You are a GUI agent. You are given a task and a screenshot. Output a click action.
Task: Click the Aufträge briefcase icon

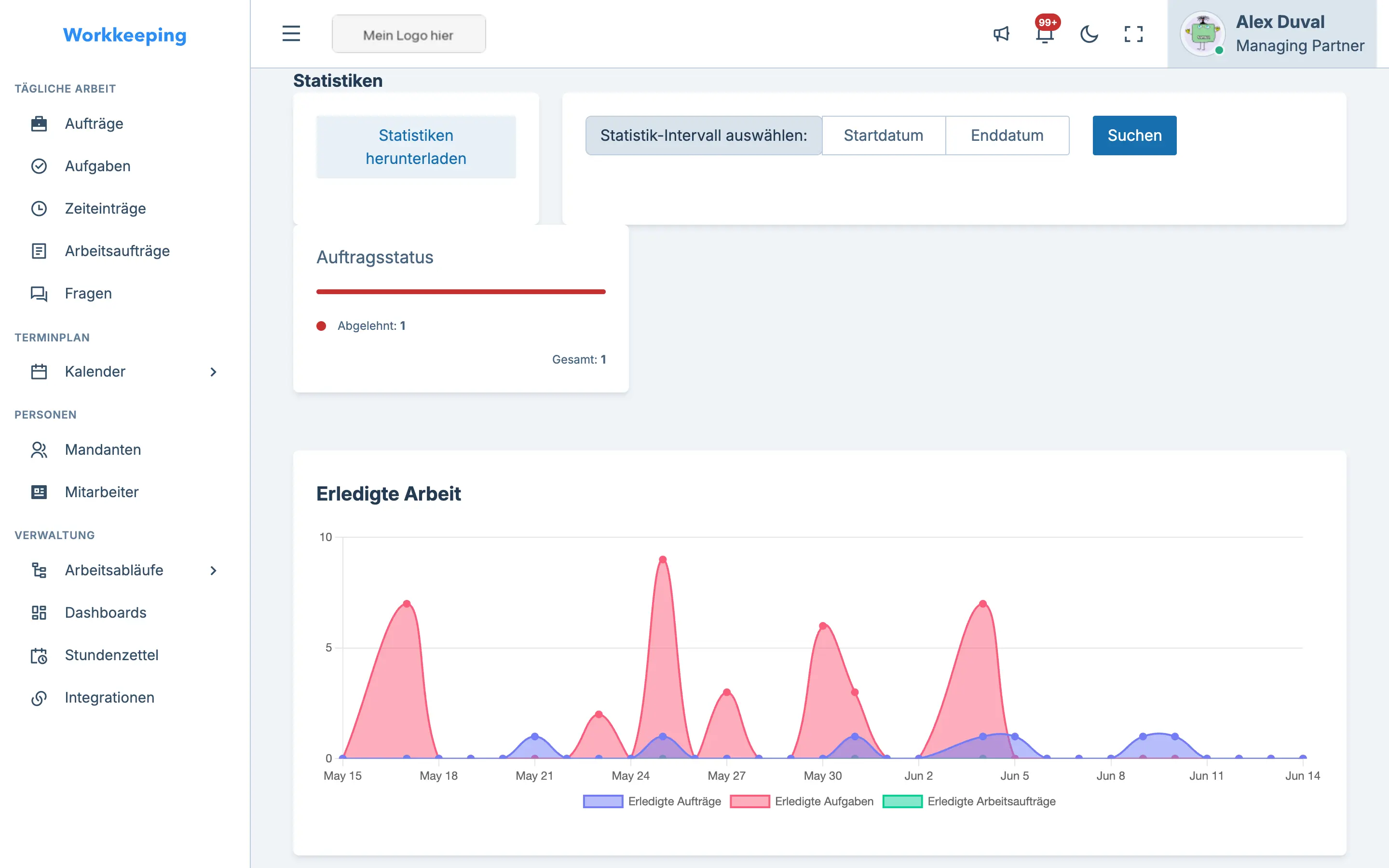pos(39,123)
